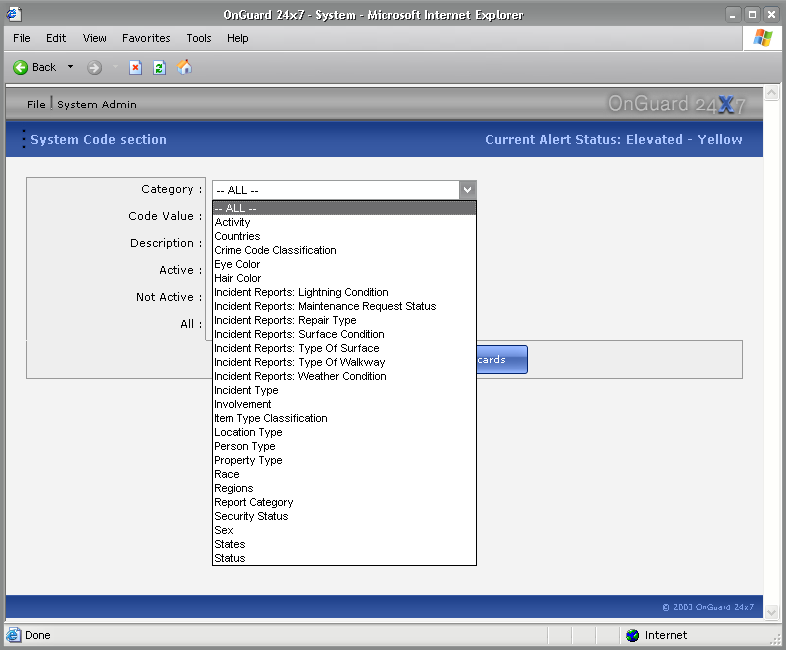Open the Back history dropdown arrow
786x650 pixels.
(70, 67)
